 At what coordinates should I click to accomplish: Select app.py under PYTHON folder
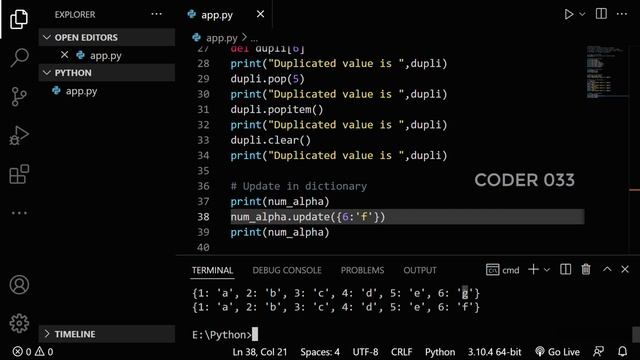tap(81, 91)
